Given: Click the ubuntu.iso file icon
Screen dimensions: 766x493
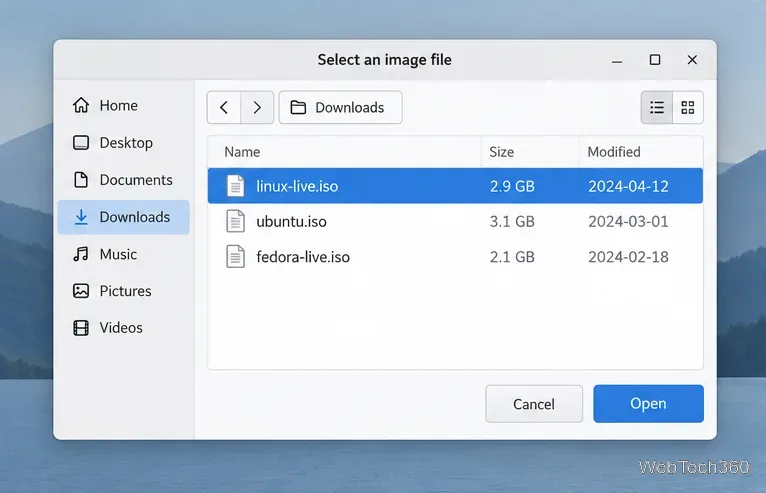Looking at the screenshot, I should point(235,221).
